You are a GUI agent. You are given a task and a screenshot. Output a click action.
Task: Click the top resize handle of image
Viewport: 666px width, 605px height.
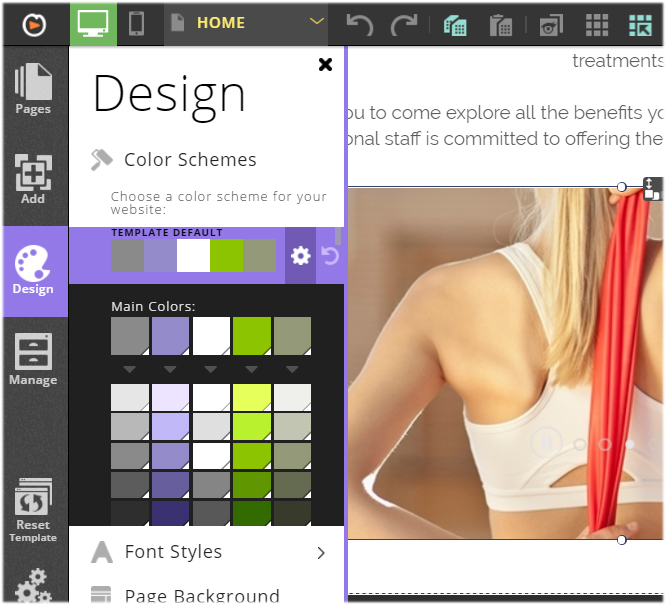point(621,187)
